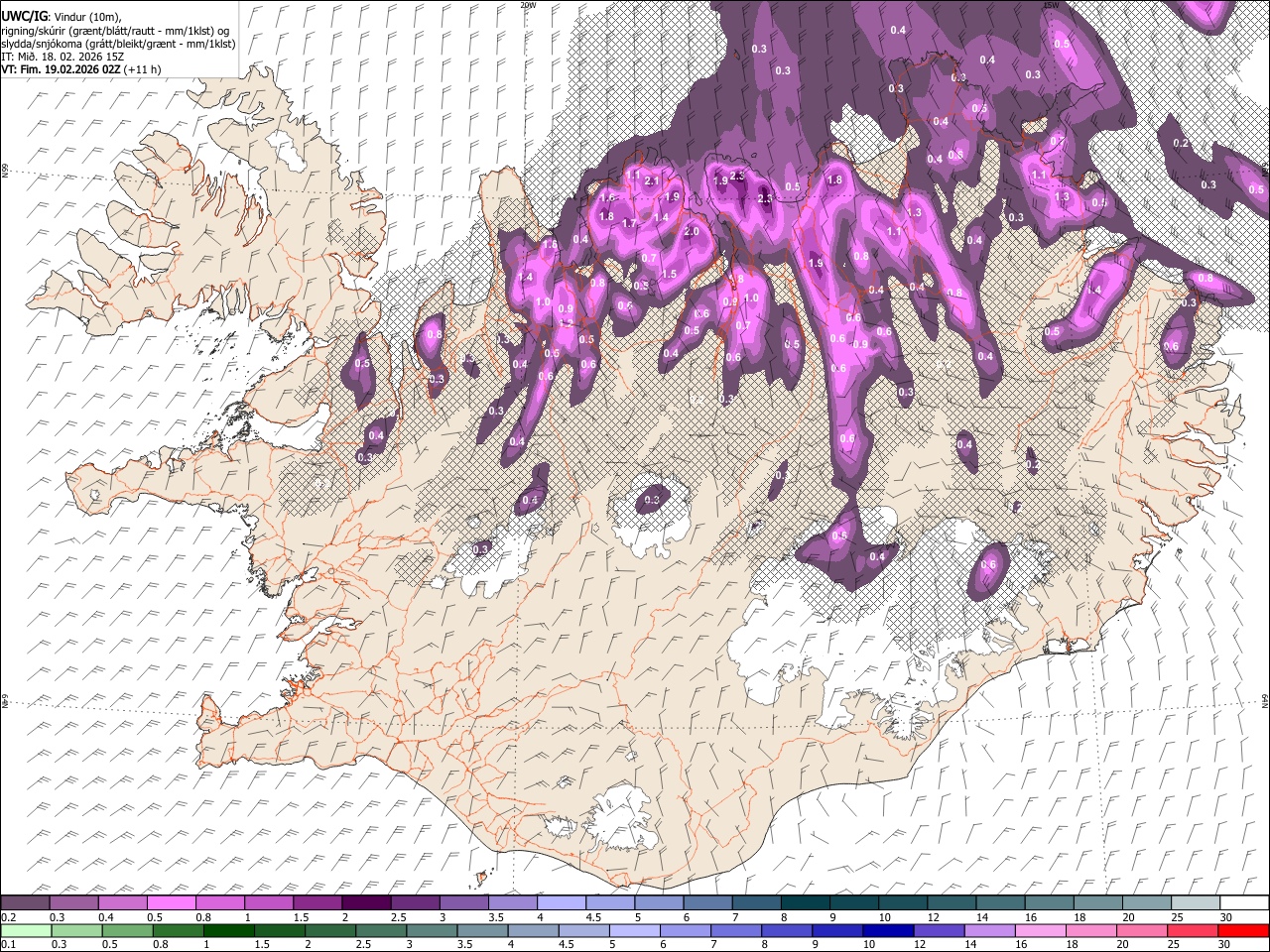
Task: Pick bottom-row light green swatch between 0.1 and 0.3
Action: click(x=26, y=931)
